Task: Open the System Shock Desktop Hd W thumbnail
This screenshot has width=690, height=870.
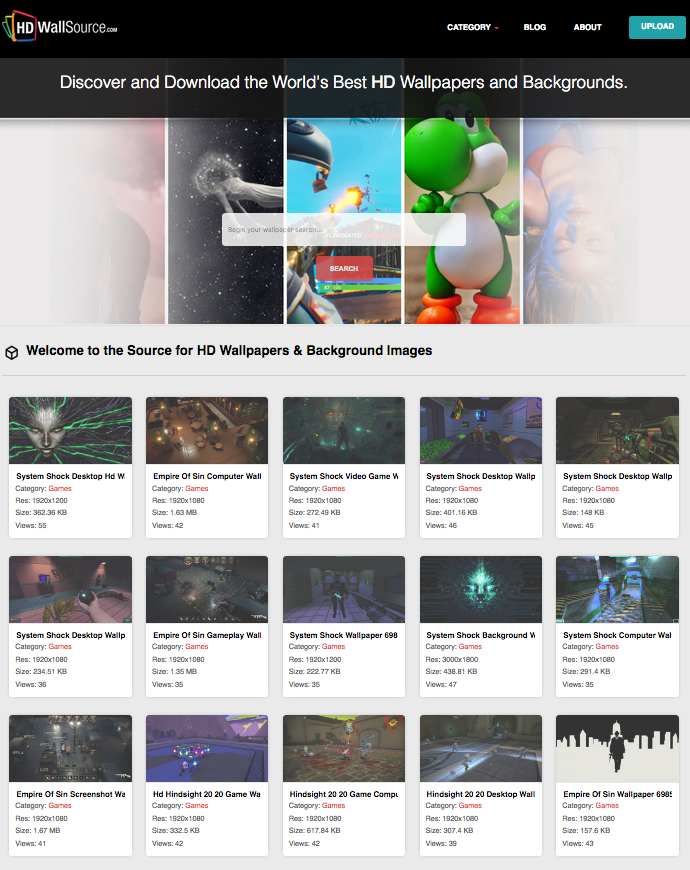Action: point(70,430)
